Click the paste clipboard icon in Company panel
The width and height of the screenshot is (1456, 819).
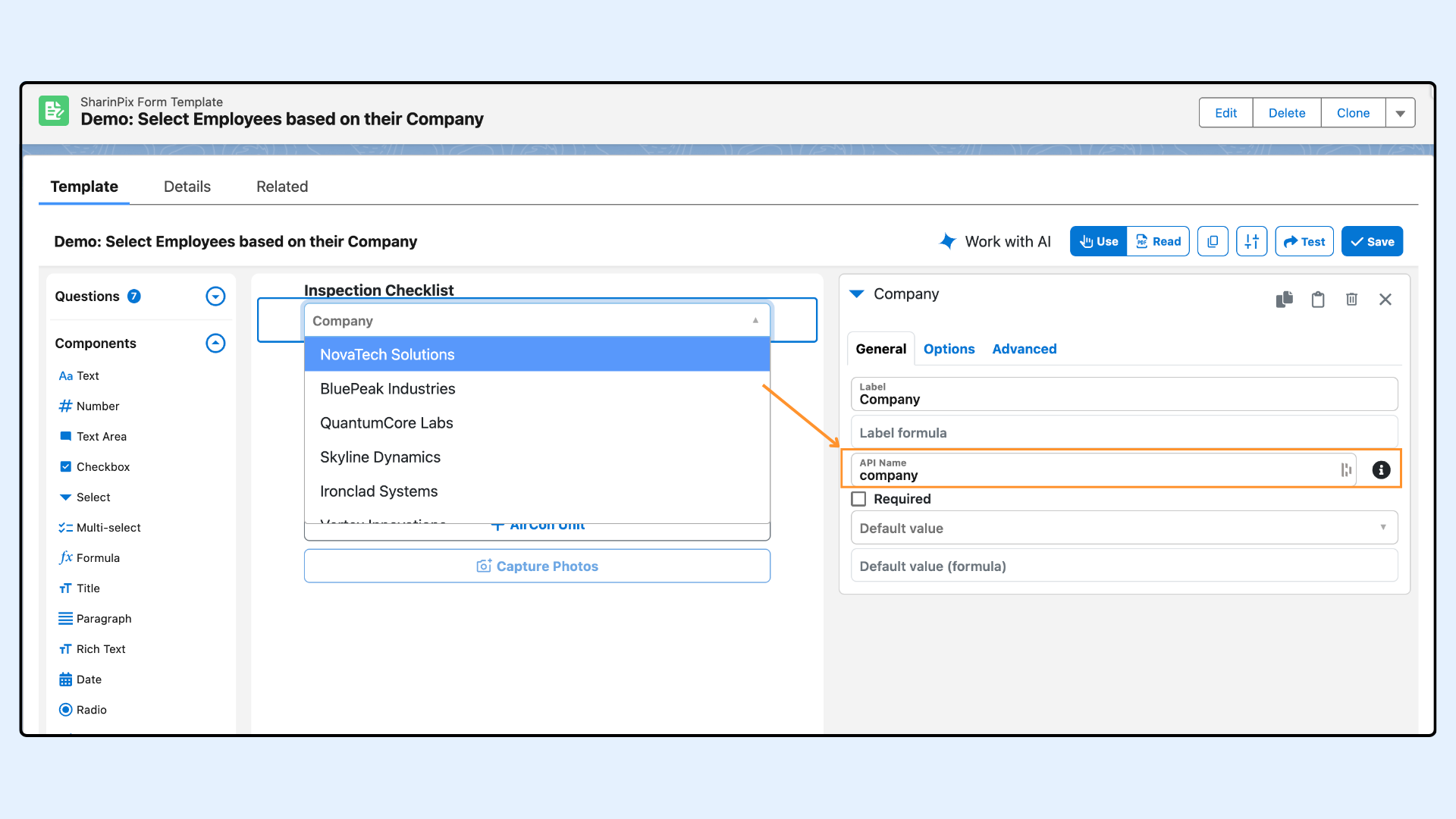(1318, 300)
